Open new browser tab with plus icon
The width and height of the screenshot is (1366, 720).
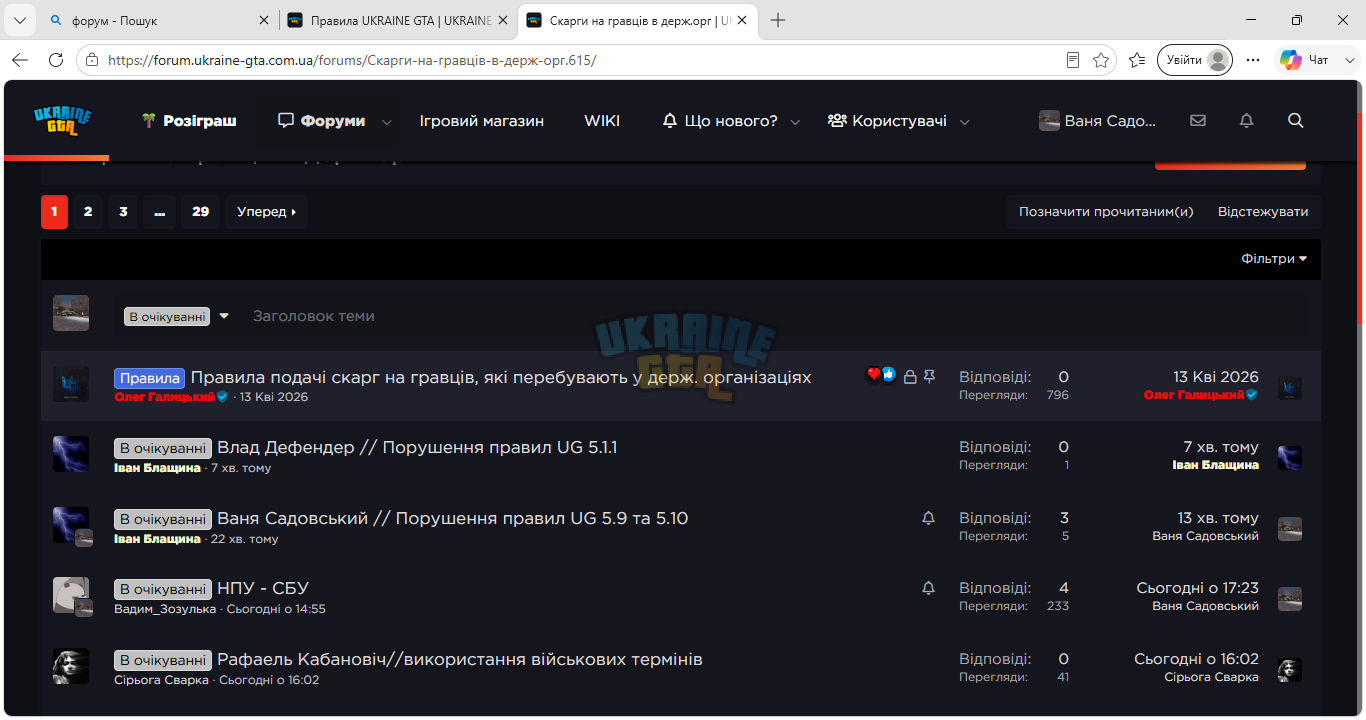[x=778, y=20]
